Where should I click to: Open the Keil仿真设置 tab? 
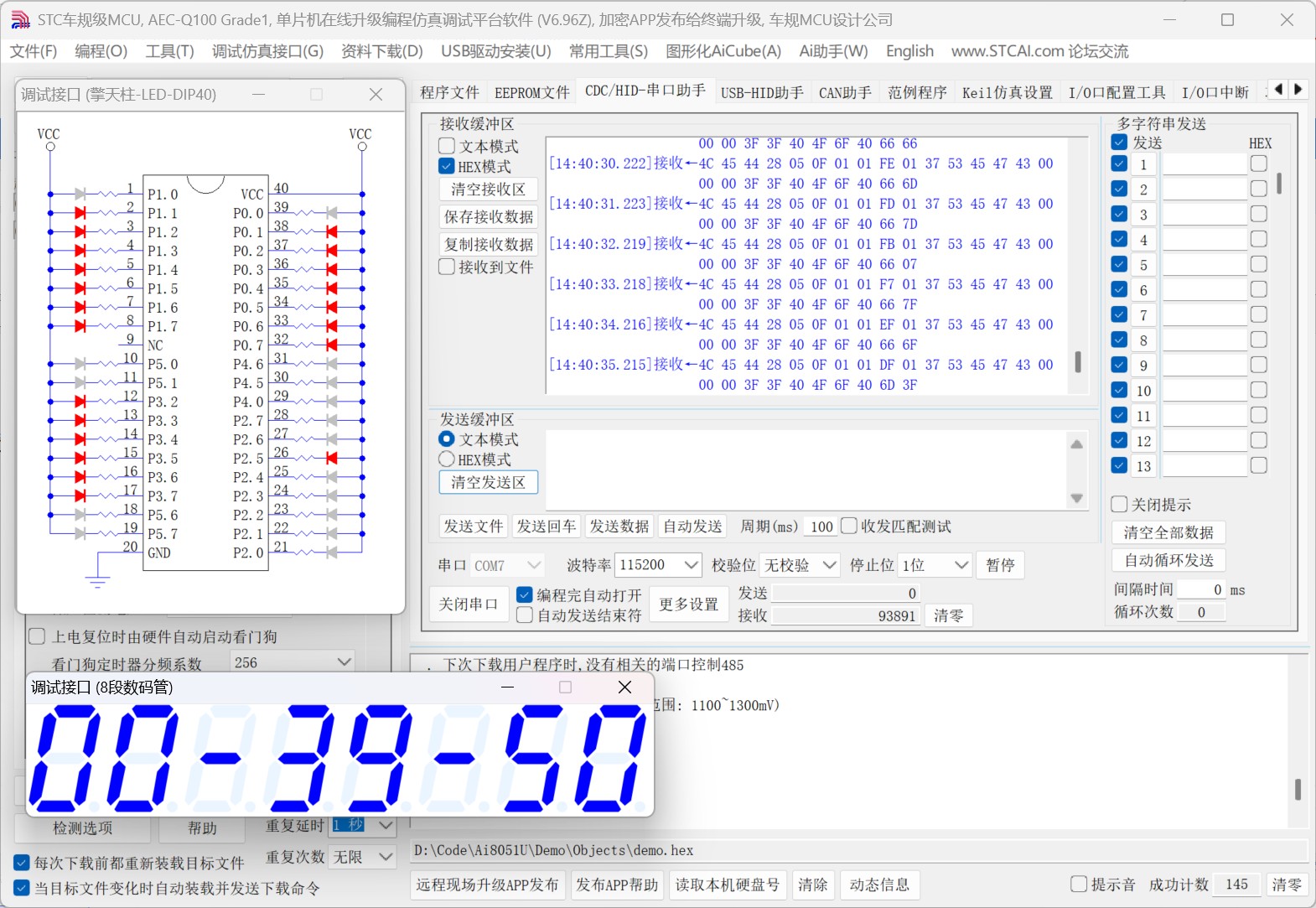pos(1007,92)
